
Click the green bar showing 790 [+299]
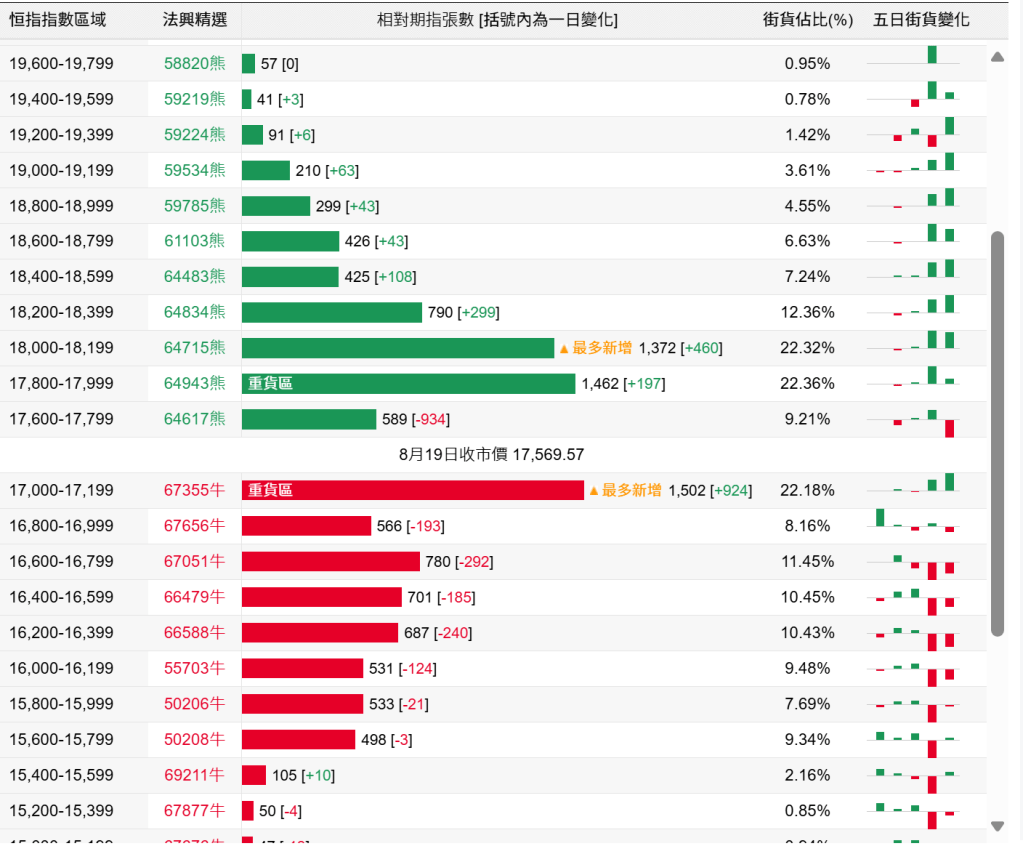332,313
